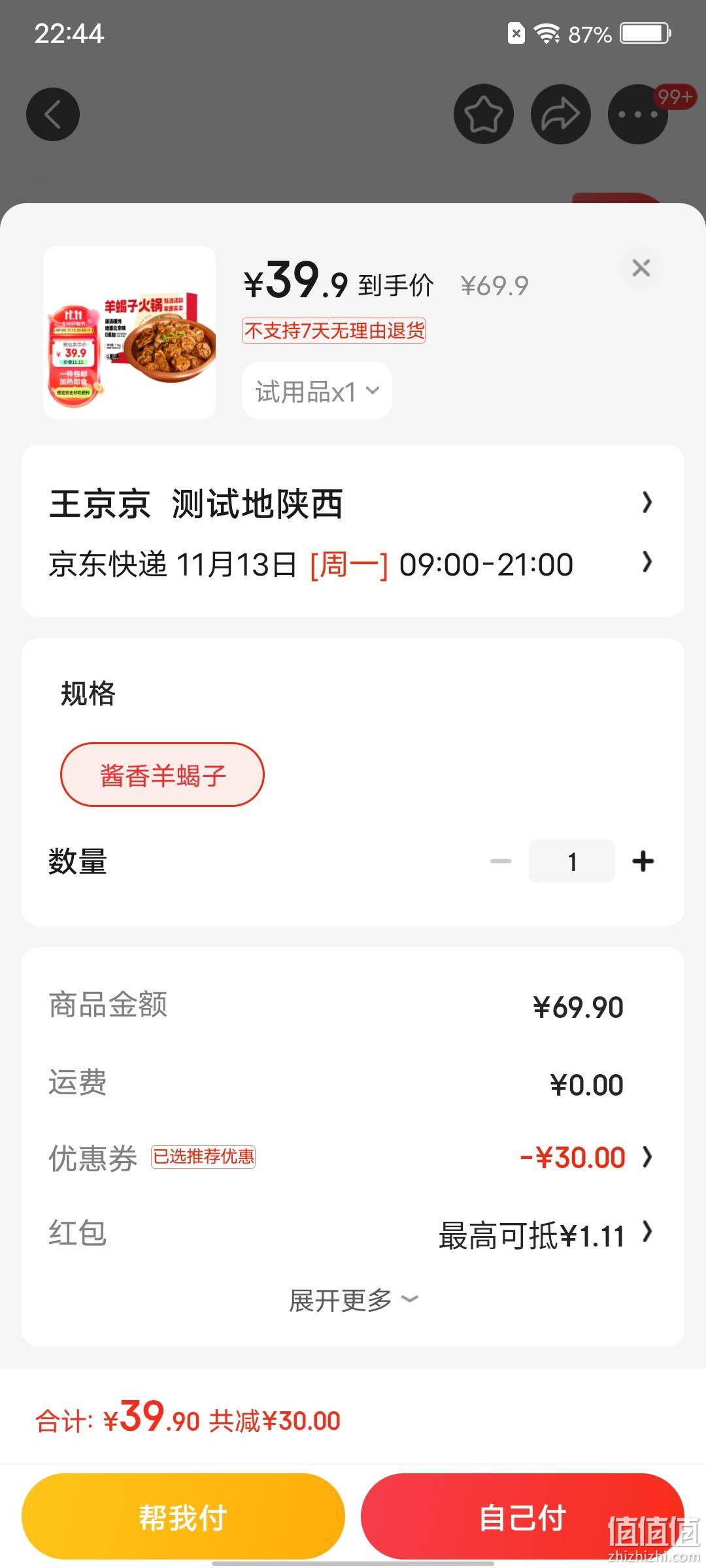The image size is (706, 1568).
Task: Tap the back arrow icon
Action: tap(53, 114)
